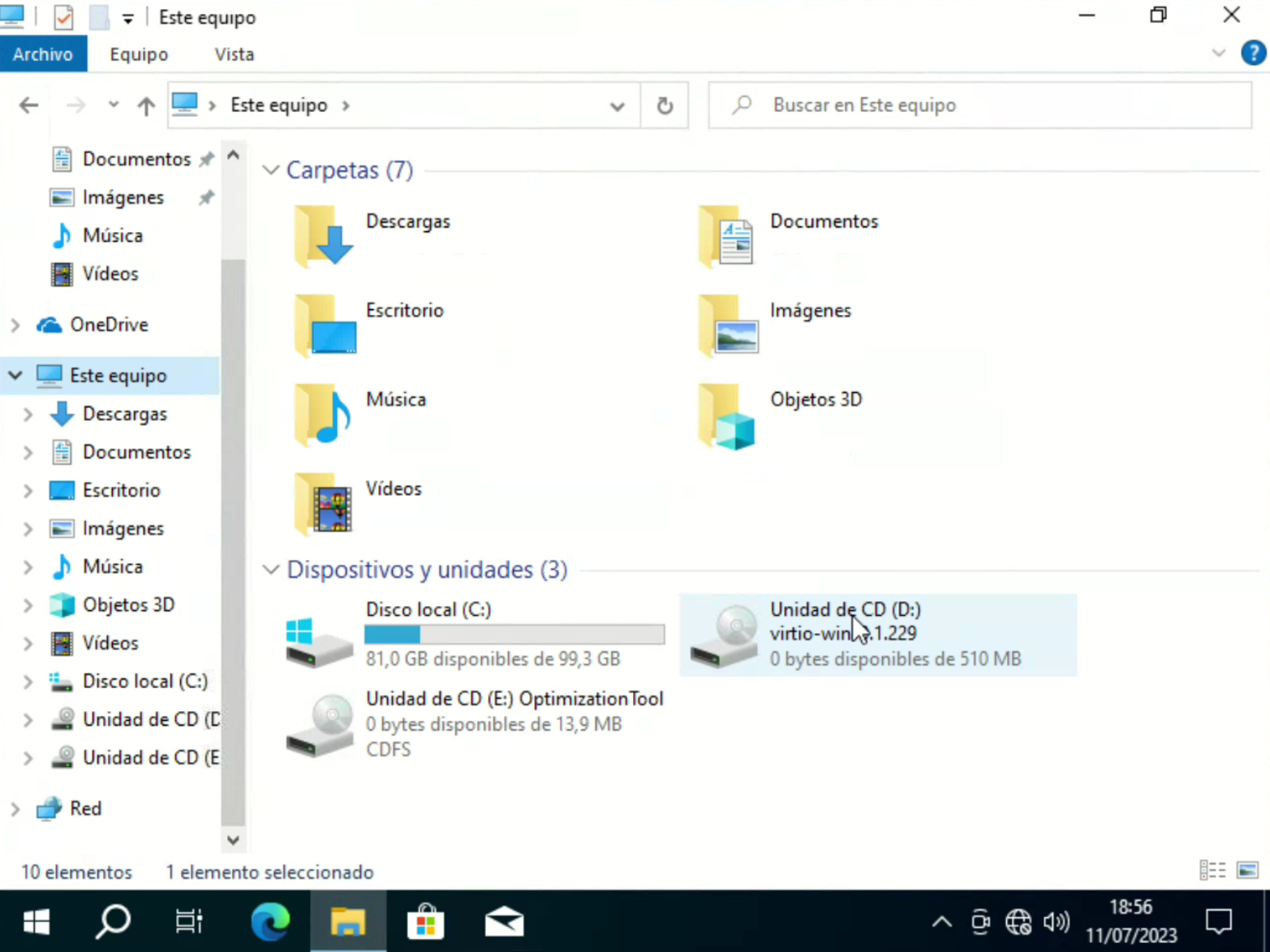
Task: Switch to details list view
Action: pyautogui.click(x=1212, y=871)
